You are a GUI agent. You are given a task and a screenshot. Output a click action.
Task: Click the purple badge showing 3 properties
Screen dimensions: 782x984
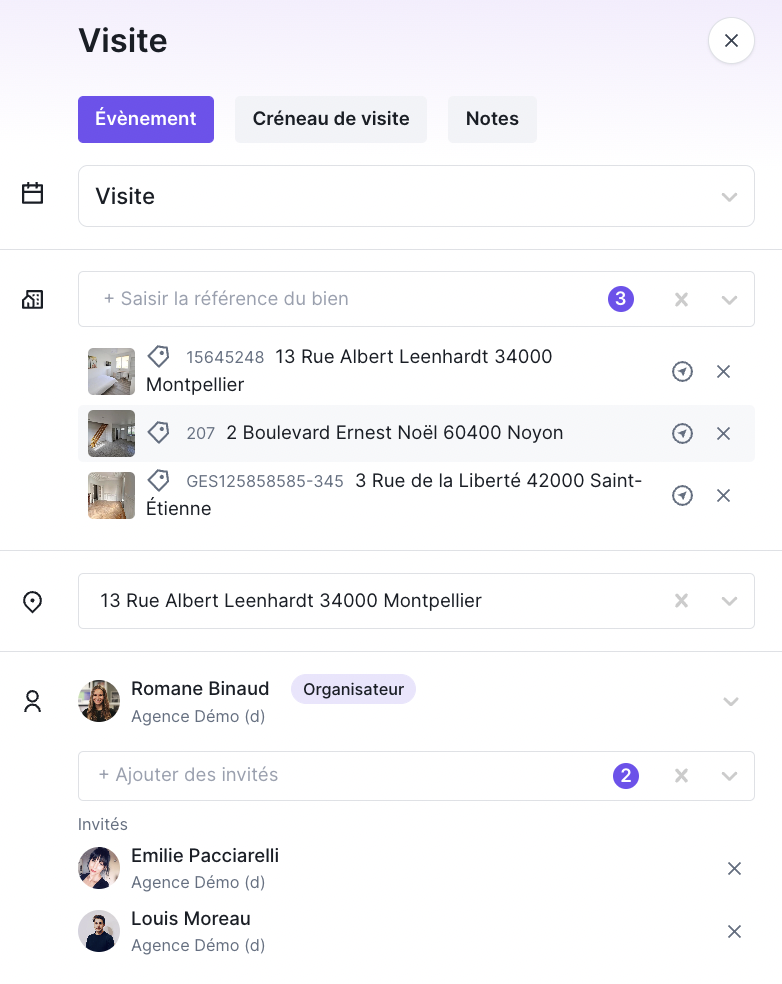pyautogui.click(x=621, y=299)
